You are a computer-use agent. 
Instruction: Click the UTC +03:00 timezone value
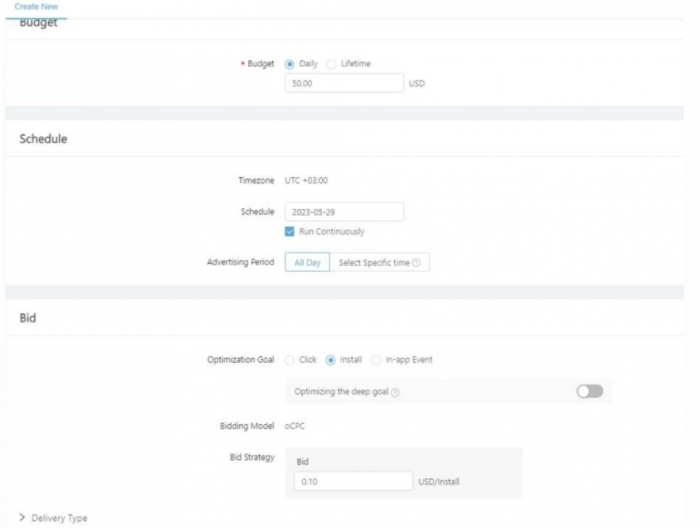[x=306, y=180]
